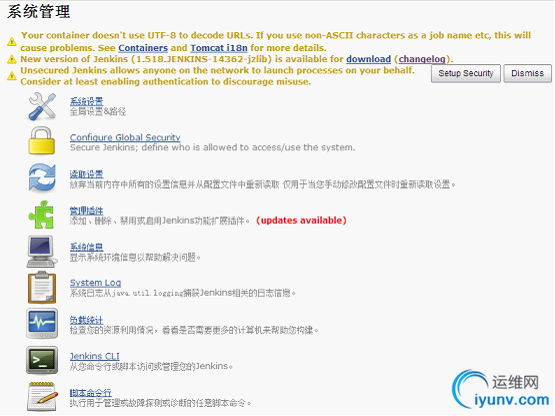Click the red updates available text
Image resolution: width=555 pixels, height=416 pixels.
pos(301,221)
